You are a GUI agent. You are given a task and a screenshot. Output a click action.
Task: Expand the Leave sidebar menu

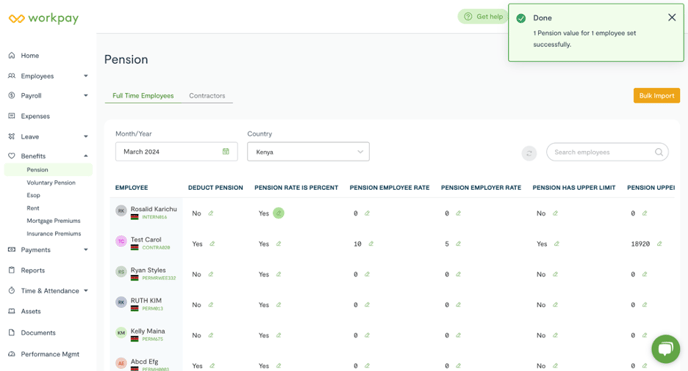click(86, 136)
